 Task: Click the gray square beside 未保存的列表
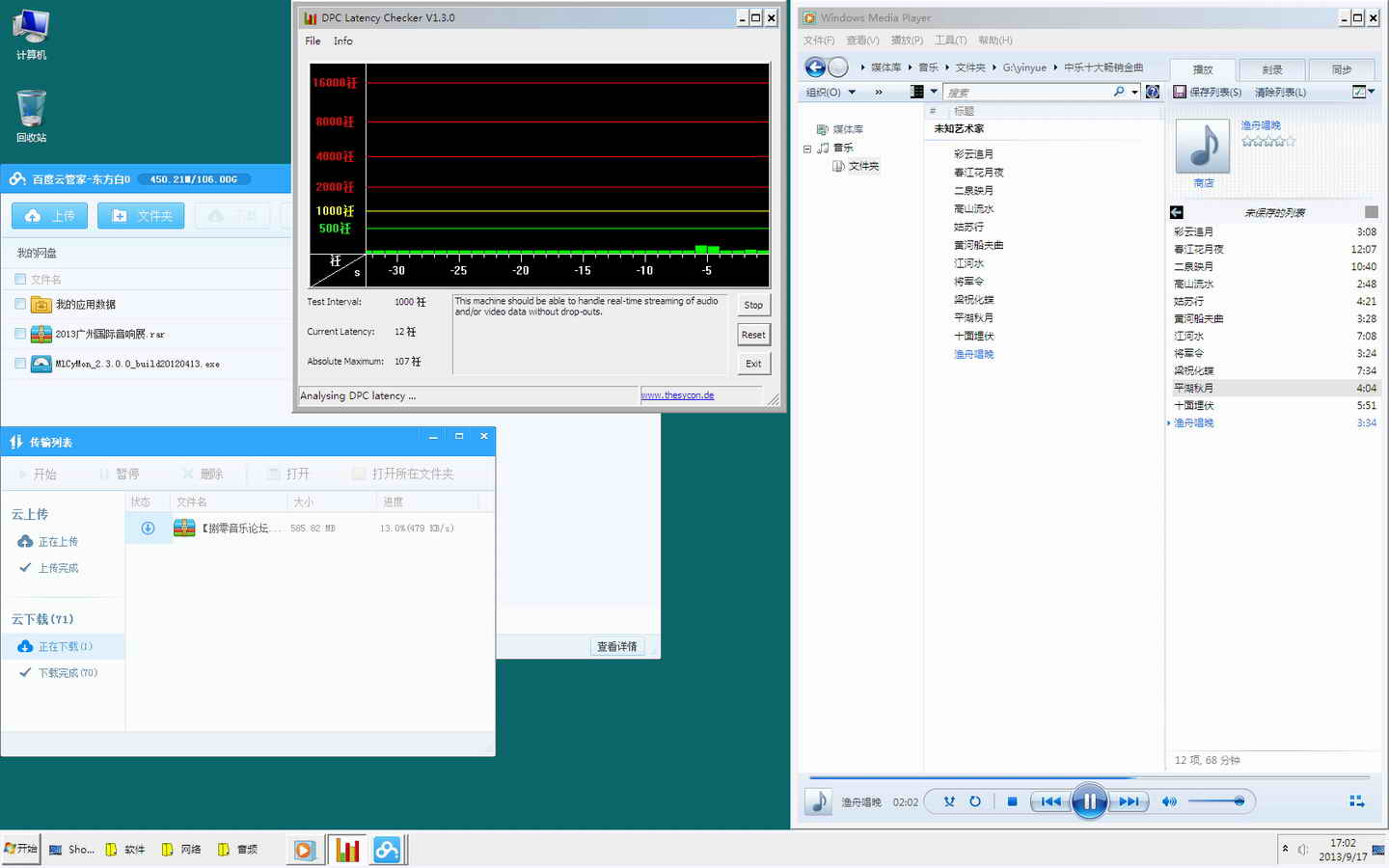pos(1372,212)
